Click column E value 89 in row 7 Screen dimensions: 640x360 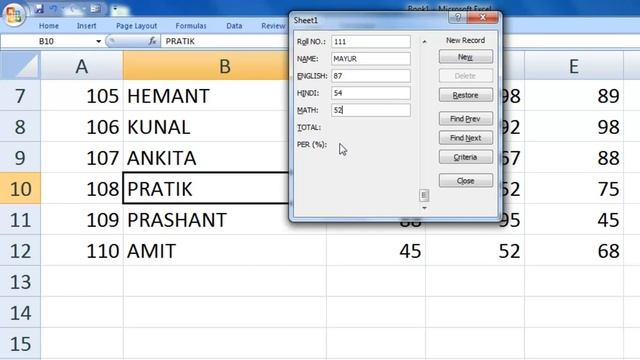click(574, 96)
